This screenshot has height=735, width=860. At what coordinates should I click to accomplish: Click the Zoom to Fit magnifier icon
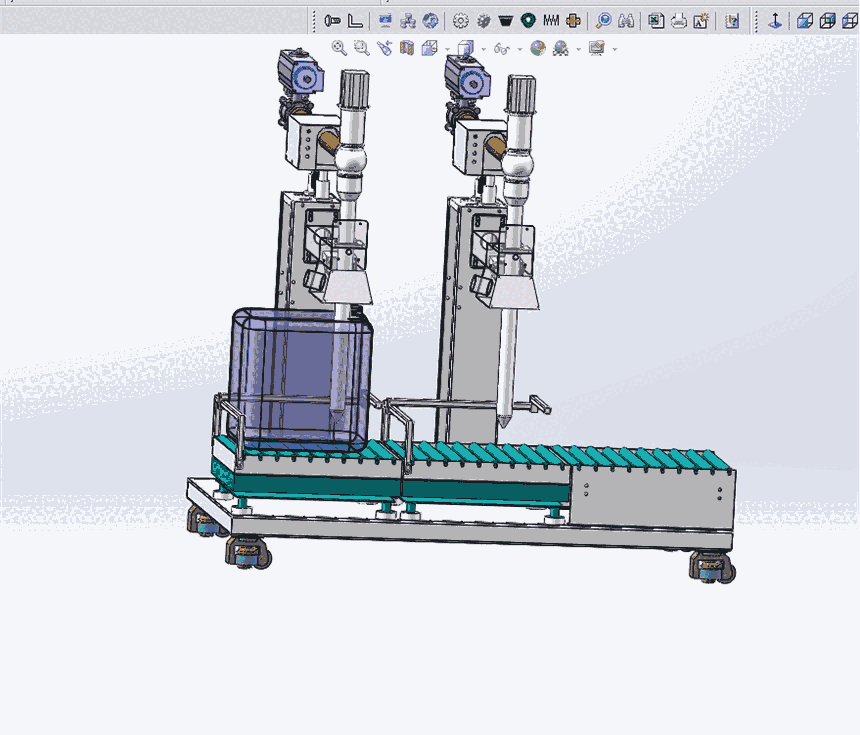pyautogui.click(x=339, y=47)
